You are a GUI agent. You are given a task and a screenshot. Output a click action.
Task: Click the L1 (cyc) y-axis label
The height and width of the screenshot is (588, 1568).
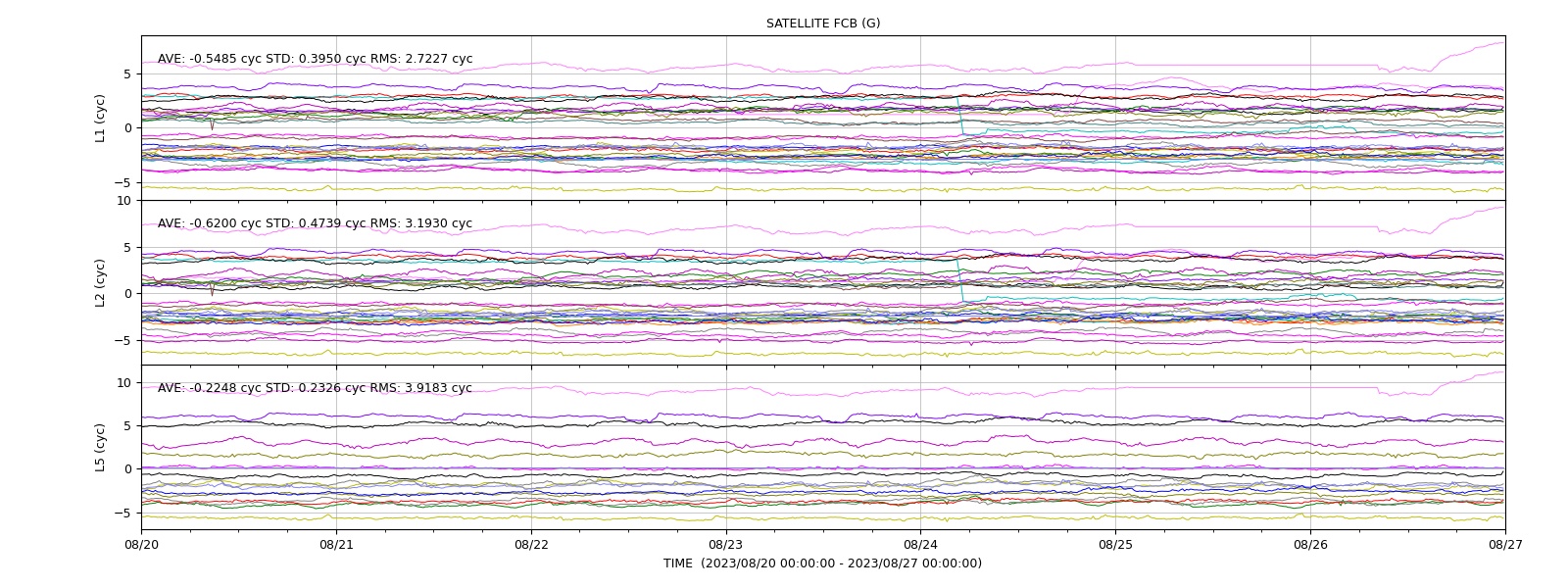pyautogui.click(x=100, y=119)
